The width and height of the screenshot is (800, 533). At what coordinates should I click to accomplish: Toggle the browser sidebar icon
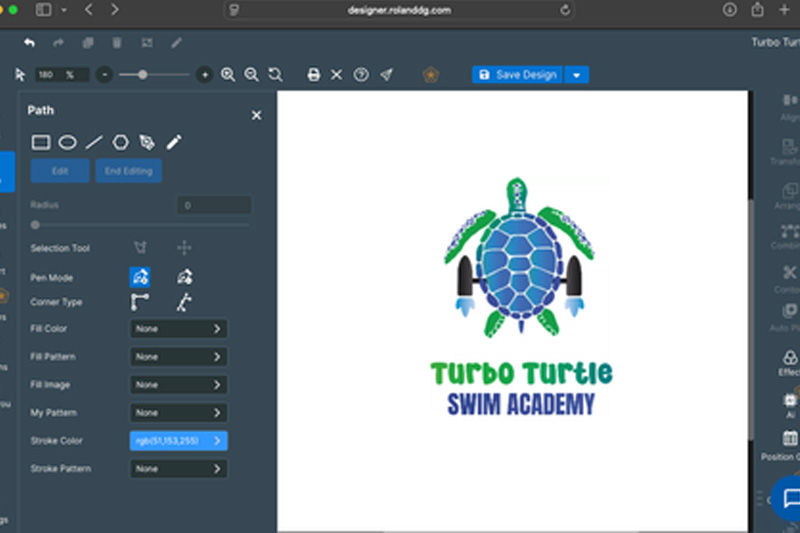point(43,10)
